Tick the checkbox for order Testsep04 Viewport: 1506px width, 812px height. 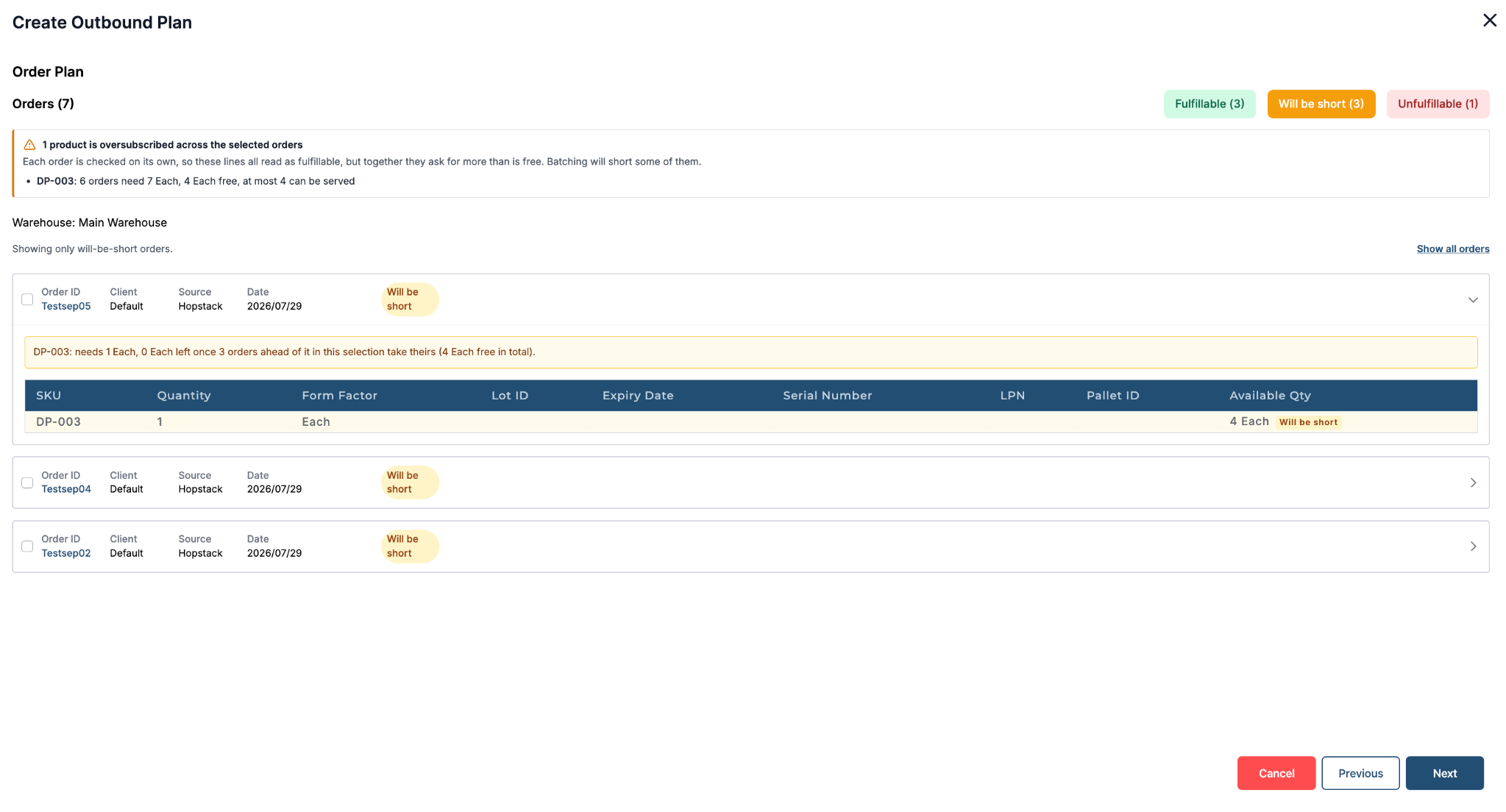point(27,482)
